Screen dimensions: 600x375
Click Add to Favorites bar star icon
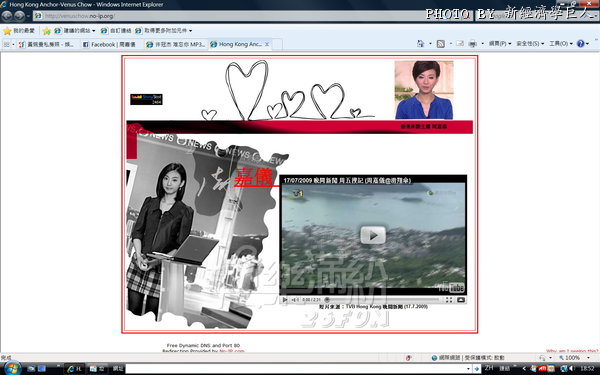pyautogui.click(x=47, y=31)
